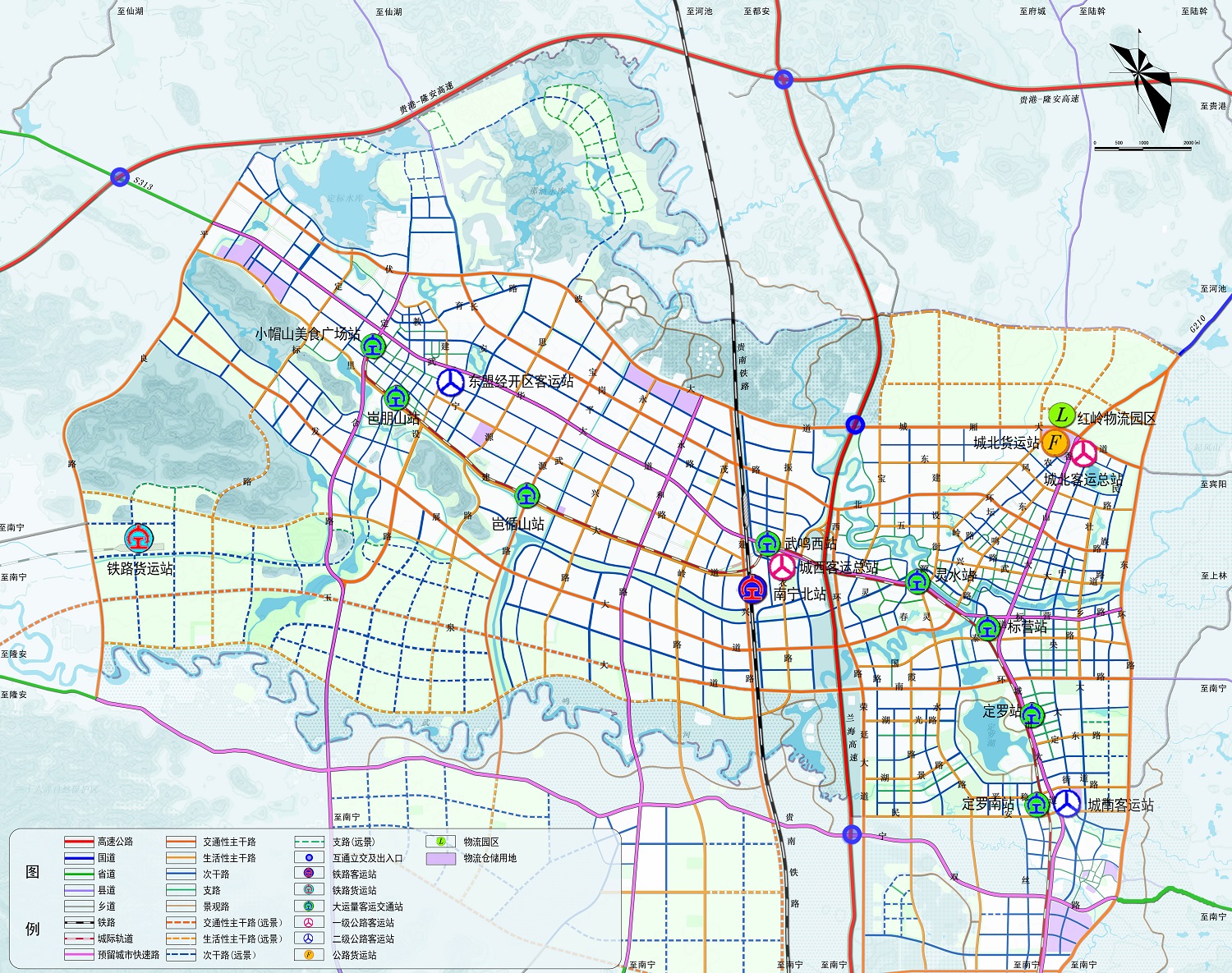
Task: Select the 小帽山美食广场站 transit icon
Action: pyautogui.click(x=374, y=347)
